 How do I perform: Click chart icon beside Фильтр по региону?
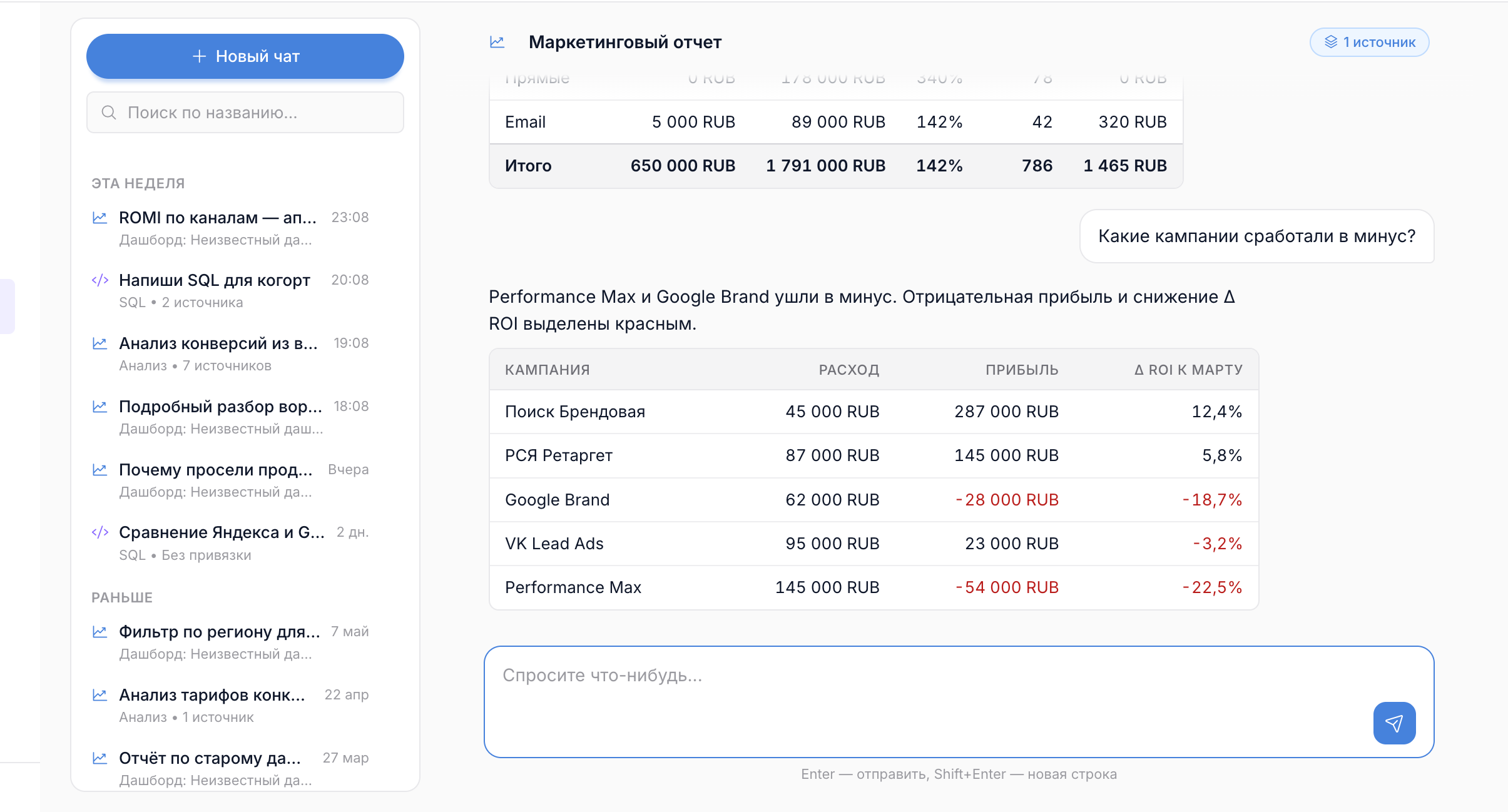[x=100, y=632]
